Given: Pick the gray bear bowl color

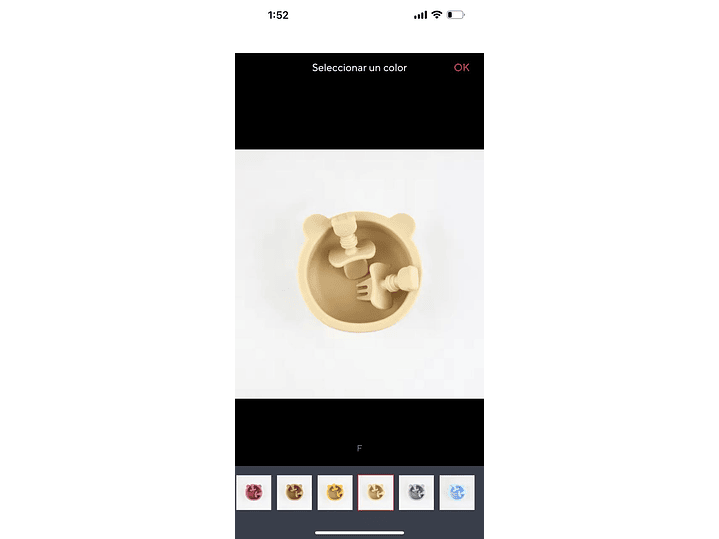Looking at the screenshot, I should (x=416, y=492).
